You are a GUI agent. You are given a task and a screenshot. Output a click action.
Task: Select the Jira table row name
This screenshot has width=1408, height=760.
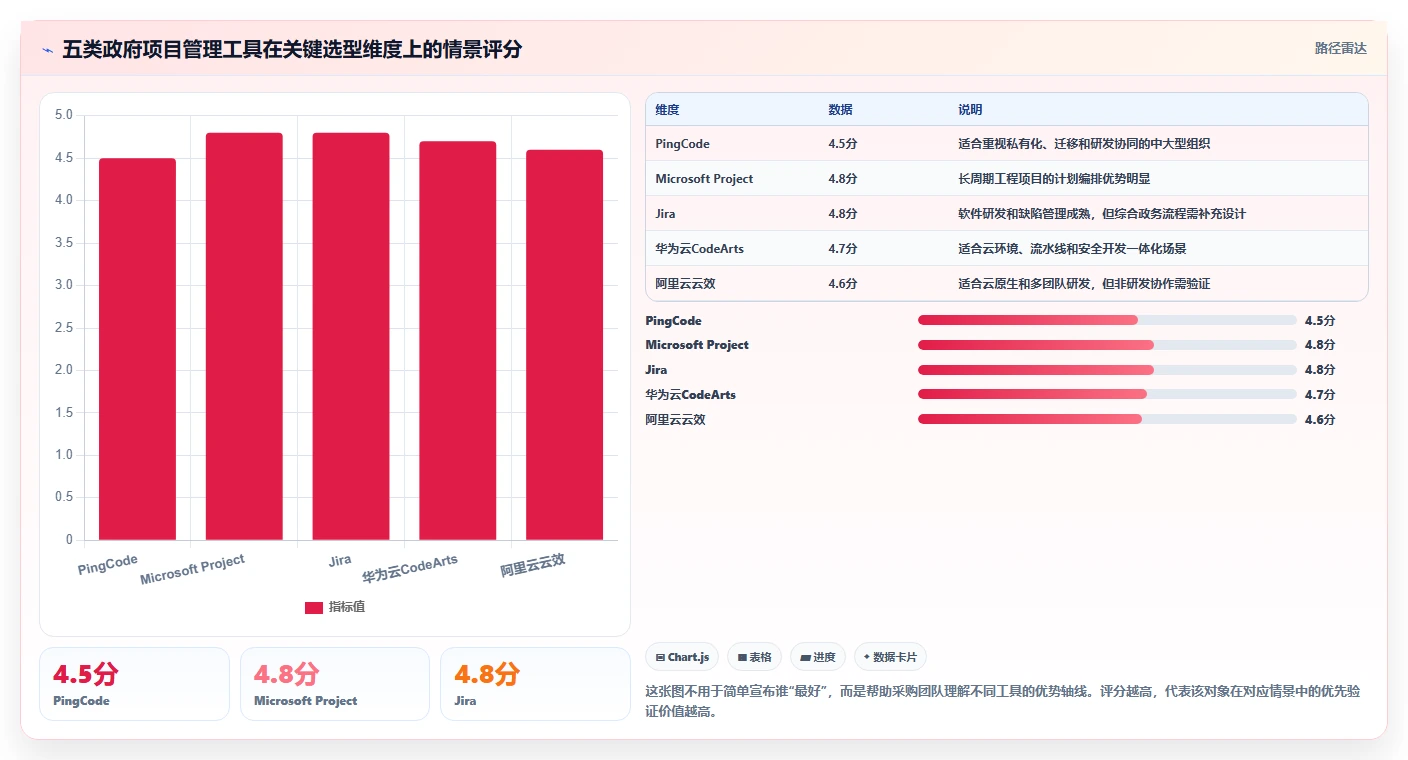(666, 214)
